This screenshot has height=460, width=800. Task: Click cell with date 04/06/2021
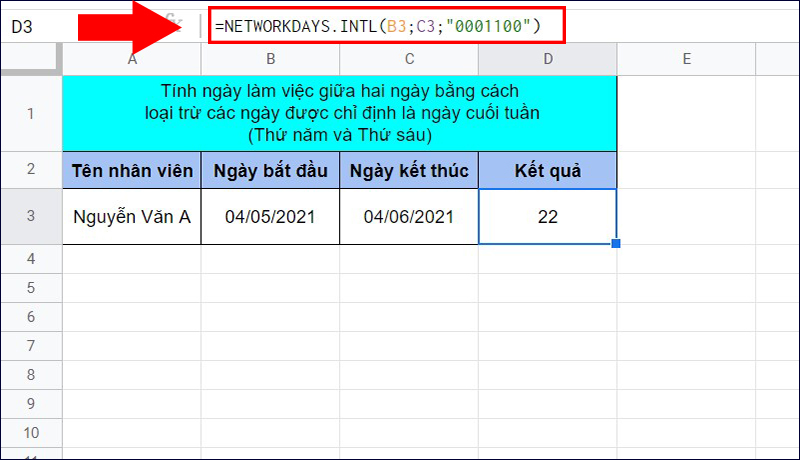click(x=409, y=217)
